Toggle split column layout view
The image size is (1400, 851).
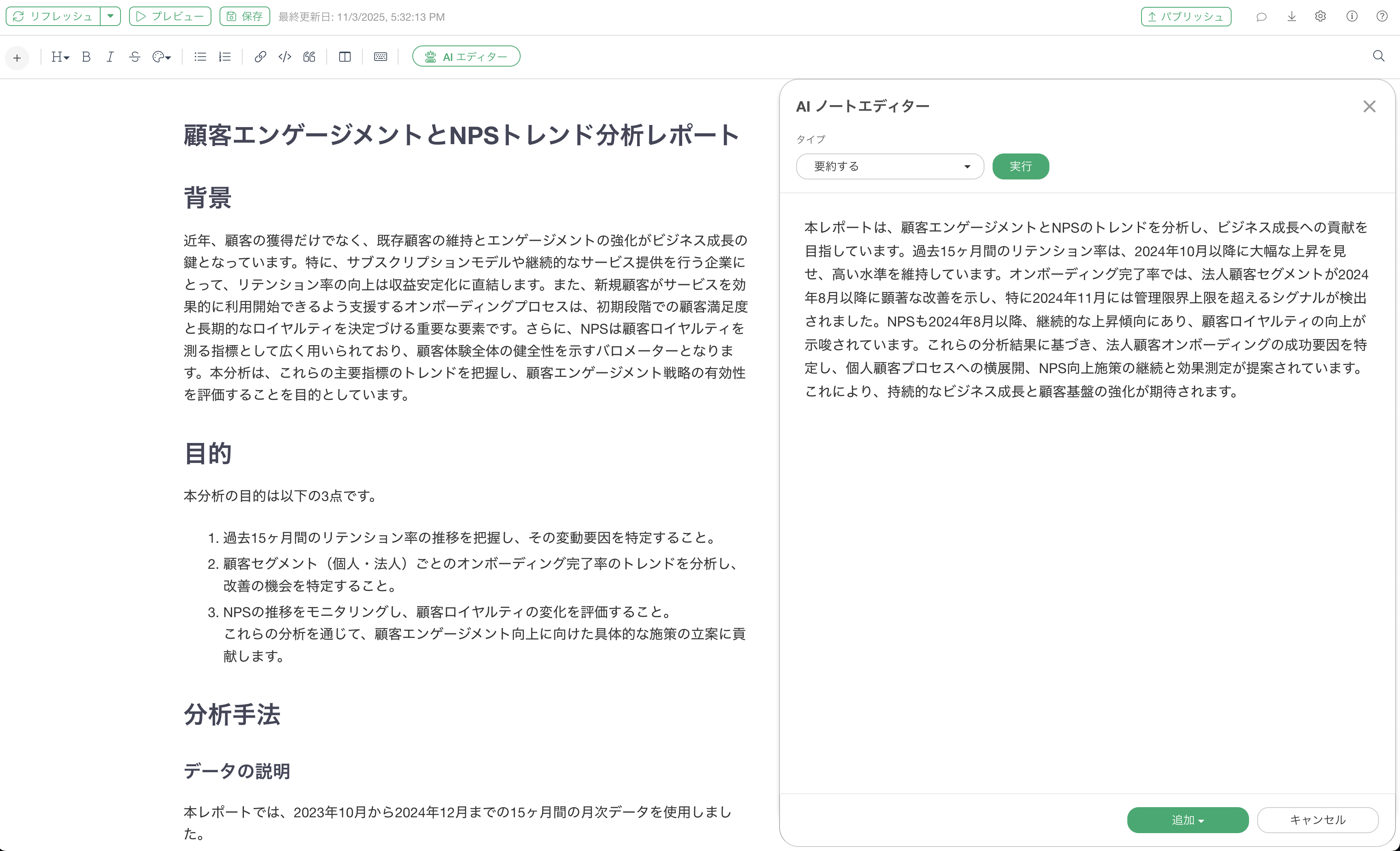(x=345, y=57)
